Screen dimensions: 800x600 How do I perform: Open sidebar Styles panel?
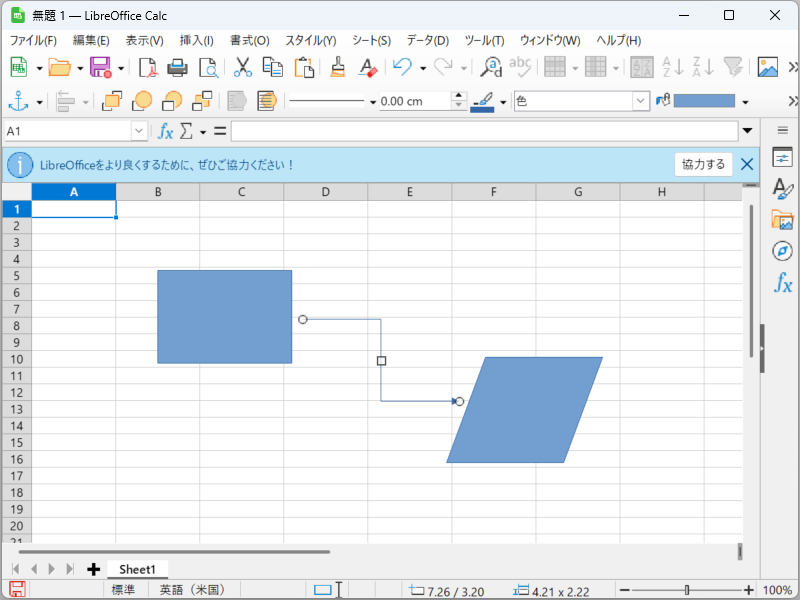tap(782, 189)
